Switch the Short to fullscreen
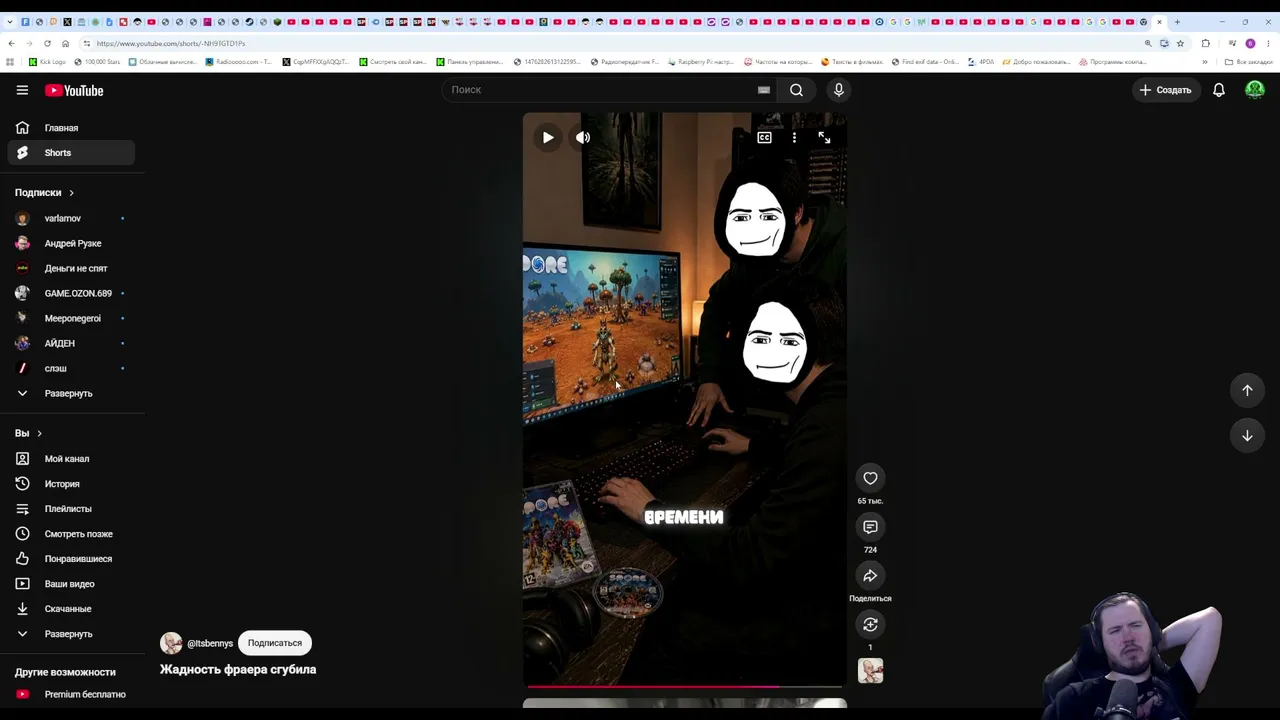This screenshot has height=720, width=1280. [x=824, y=138]
